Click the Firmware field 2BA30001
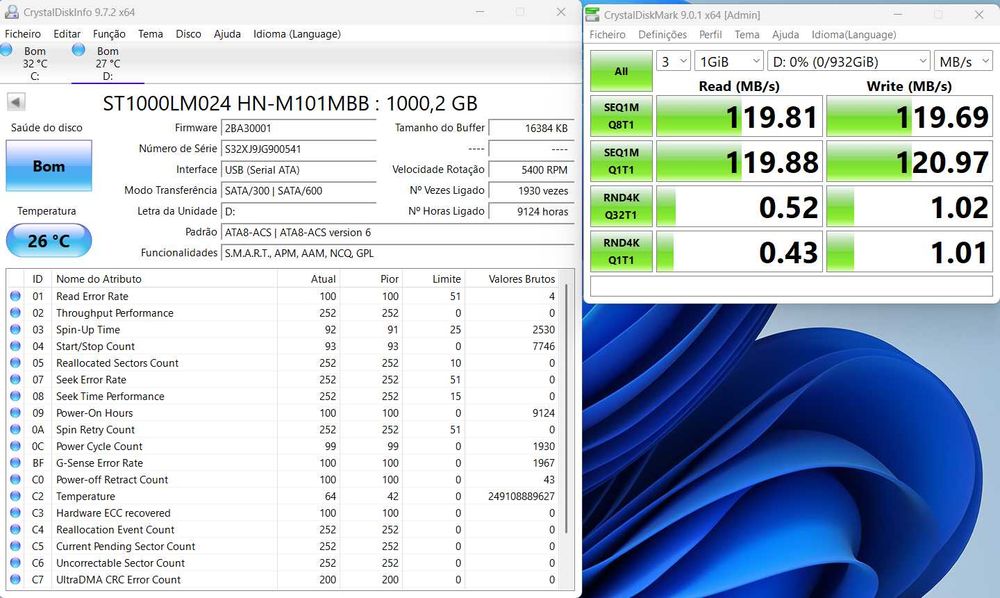Viewport: 1000px width, 598px height. click(x=298, y=128)
